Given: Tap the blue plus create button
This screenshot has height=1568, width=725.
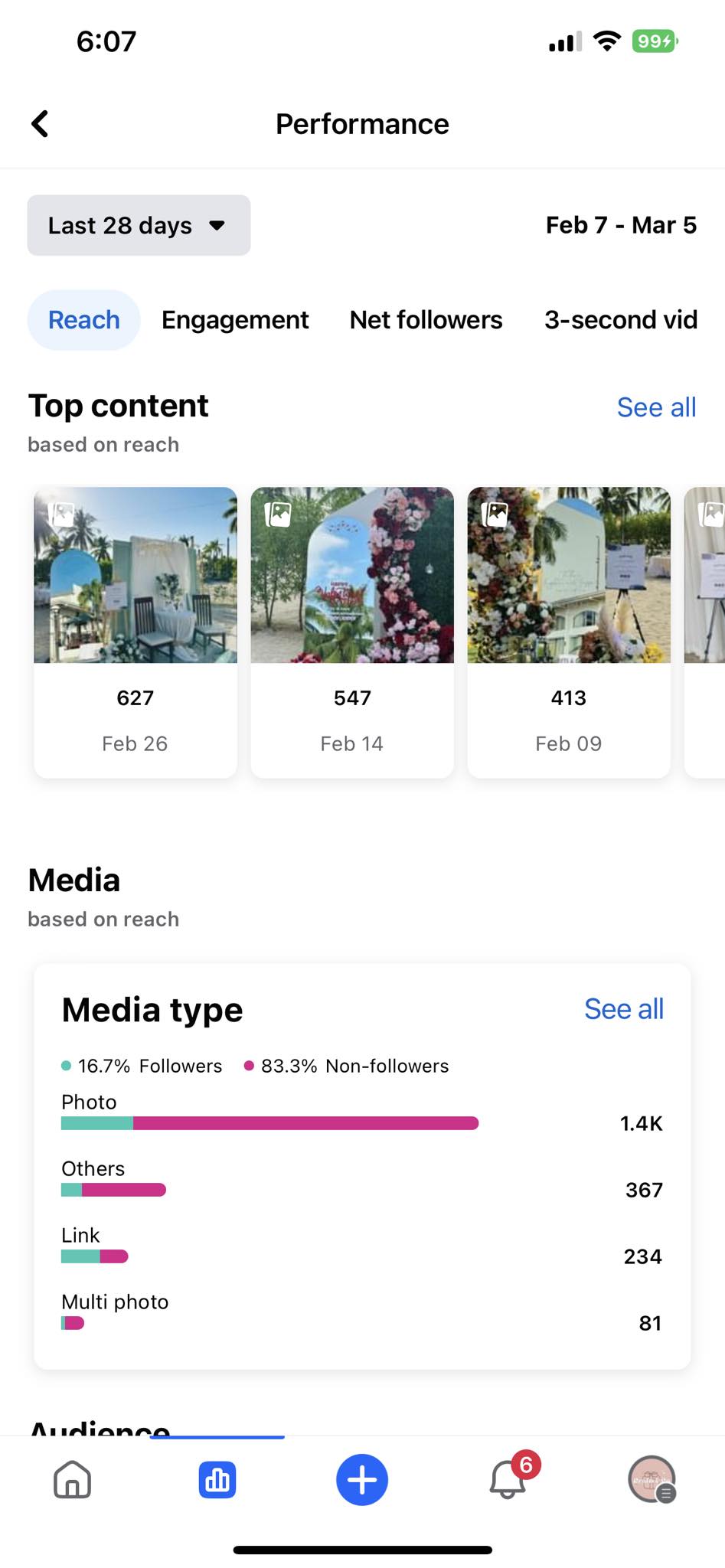Looking at the screenshot, I should [362, 1479].
